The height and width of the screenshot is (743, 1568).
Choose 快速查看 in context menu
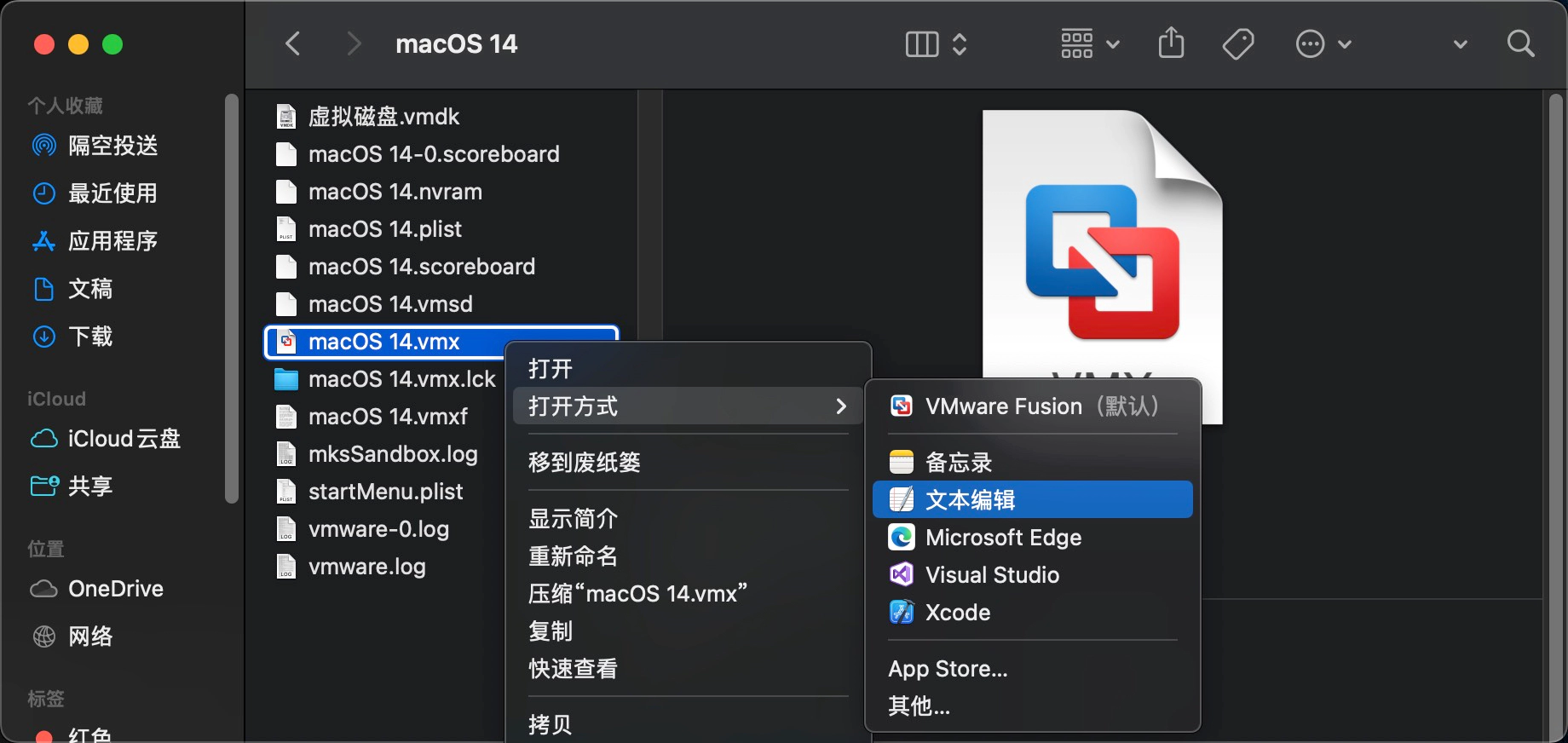[x=689, y=669]
